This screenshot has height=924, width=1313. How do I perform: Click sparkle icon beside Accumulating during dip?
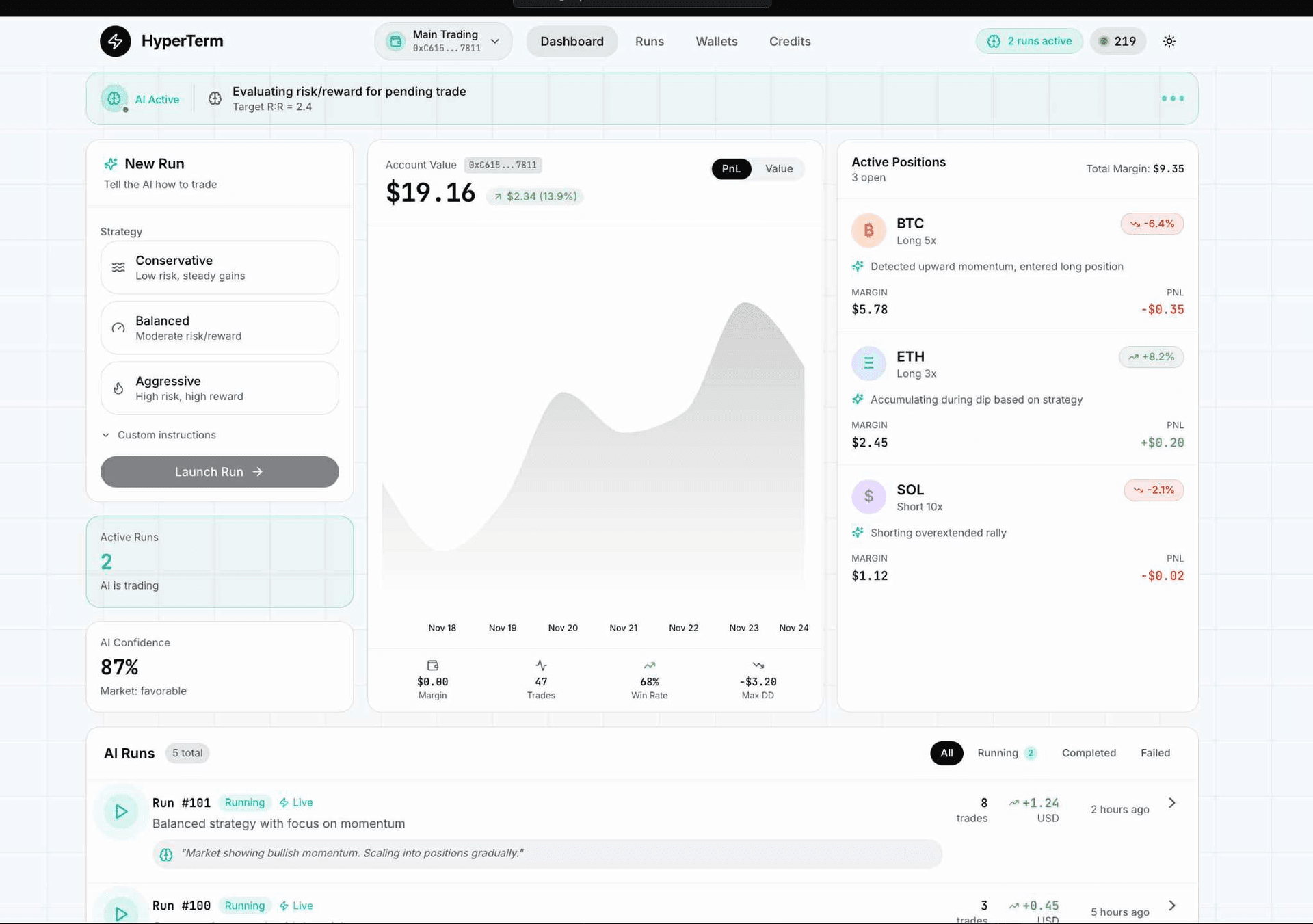(858, 399)
